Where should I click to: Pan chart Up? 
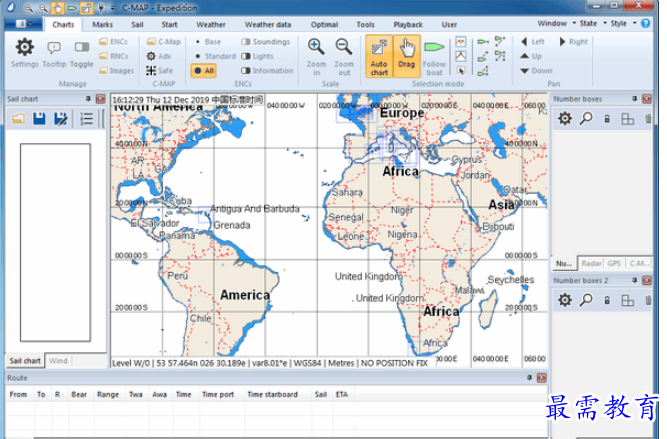coord(531,56)
